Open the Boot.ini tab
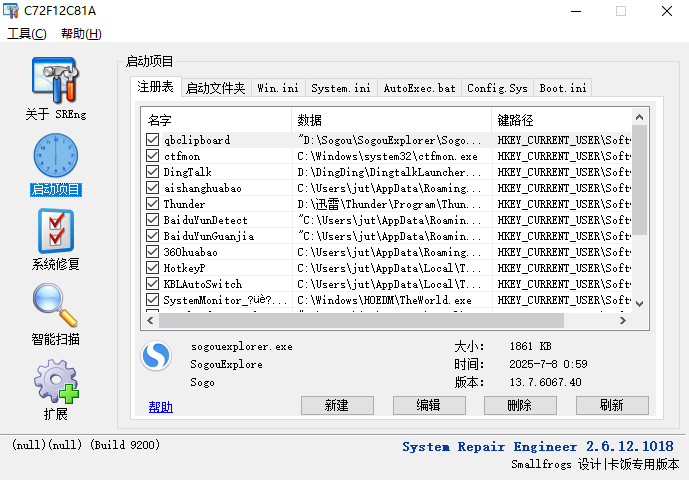Viewport: 689px width, 480px height. [x=563, y=88]
